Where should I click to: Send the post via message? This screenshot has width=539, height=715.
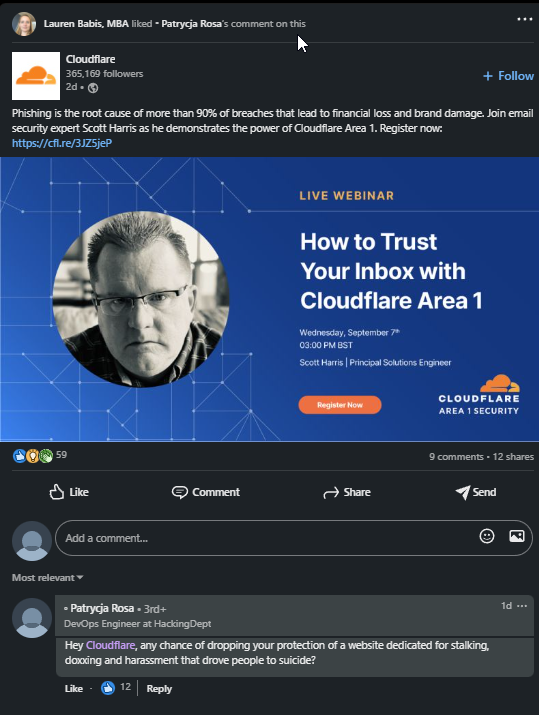[x=476, y=492]
